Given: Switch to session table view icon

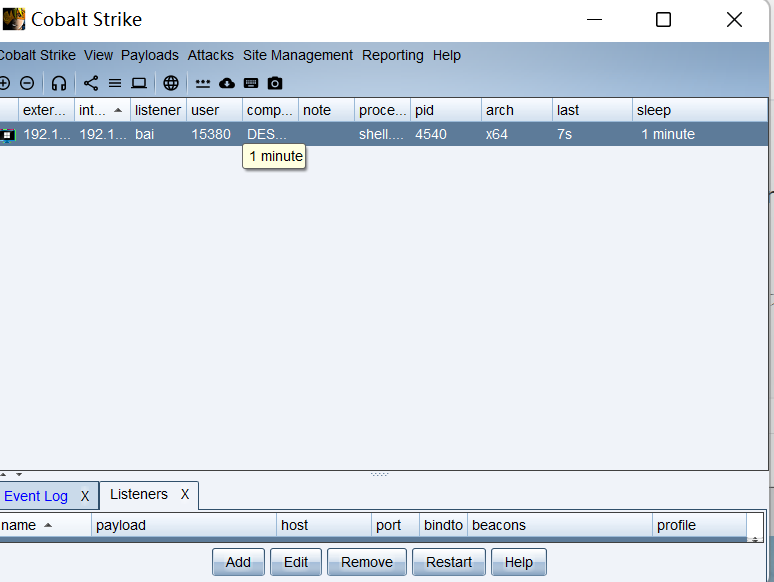Looking at the screenshot, I should pyautogui.click(x=115, y=83).
